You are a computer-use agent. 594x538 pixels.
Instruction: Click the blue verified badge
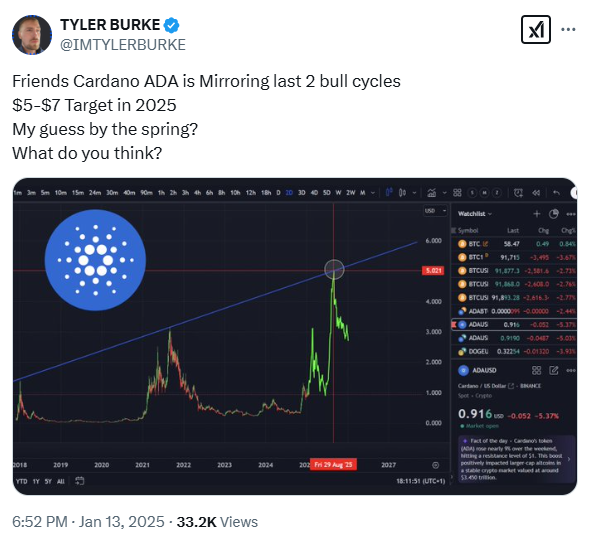pos(171,25)
